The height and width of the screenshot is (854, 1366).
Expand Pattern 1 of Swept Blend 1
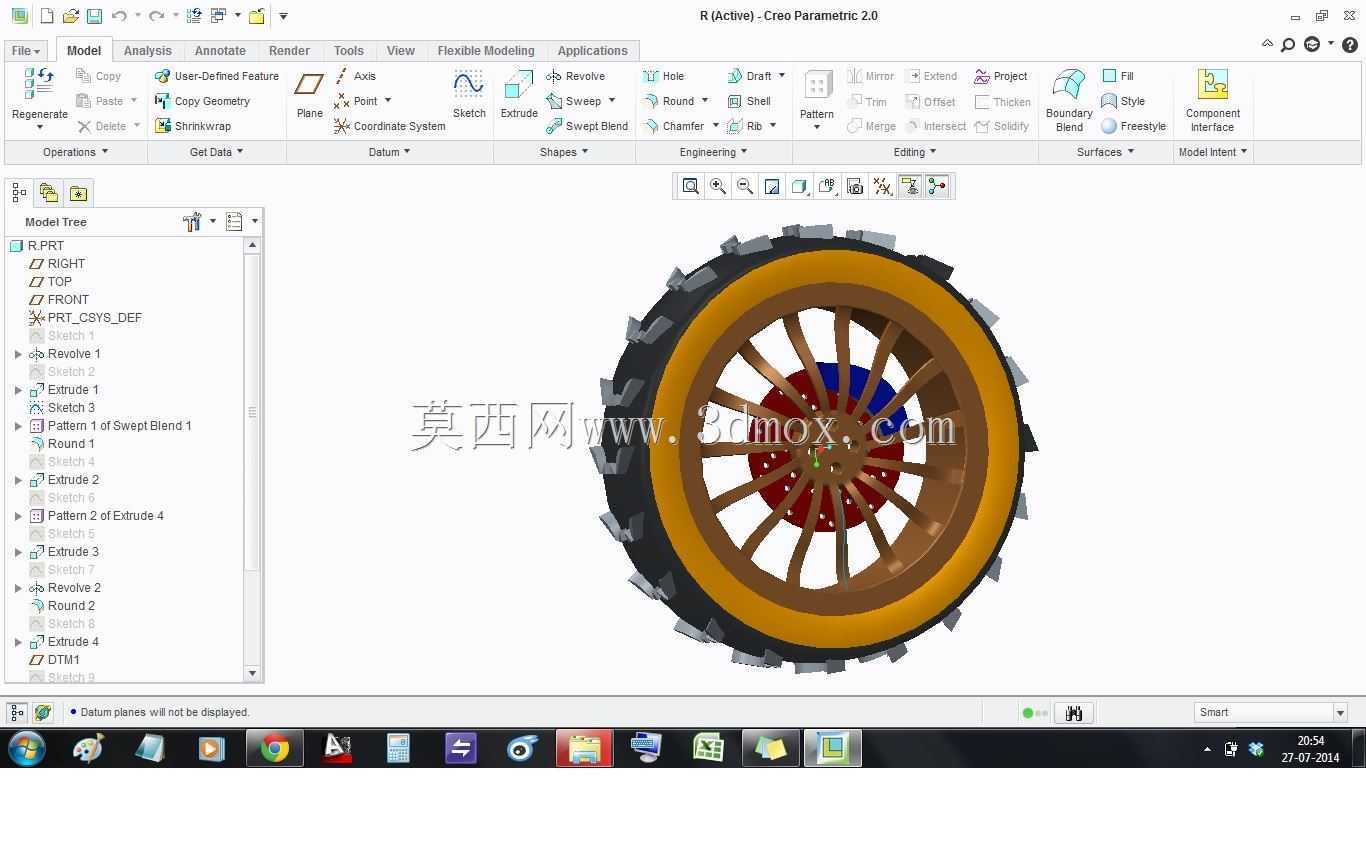(18, 426)
